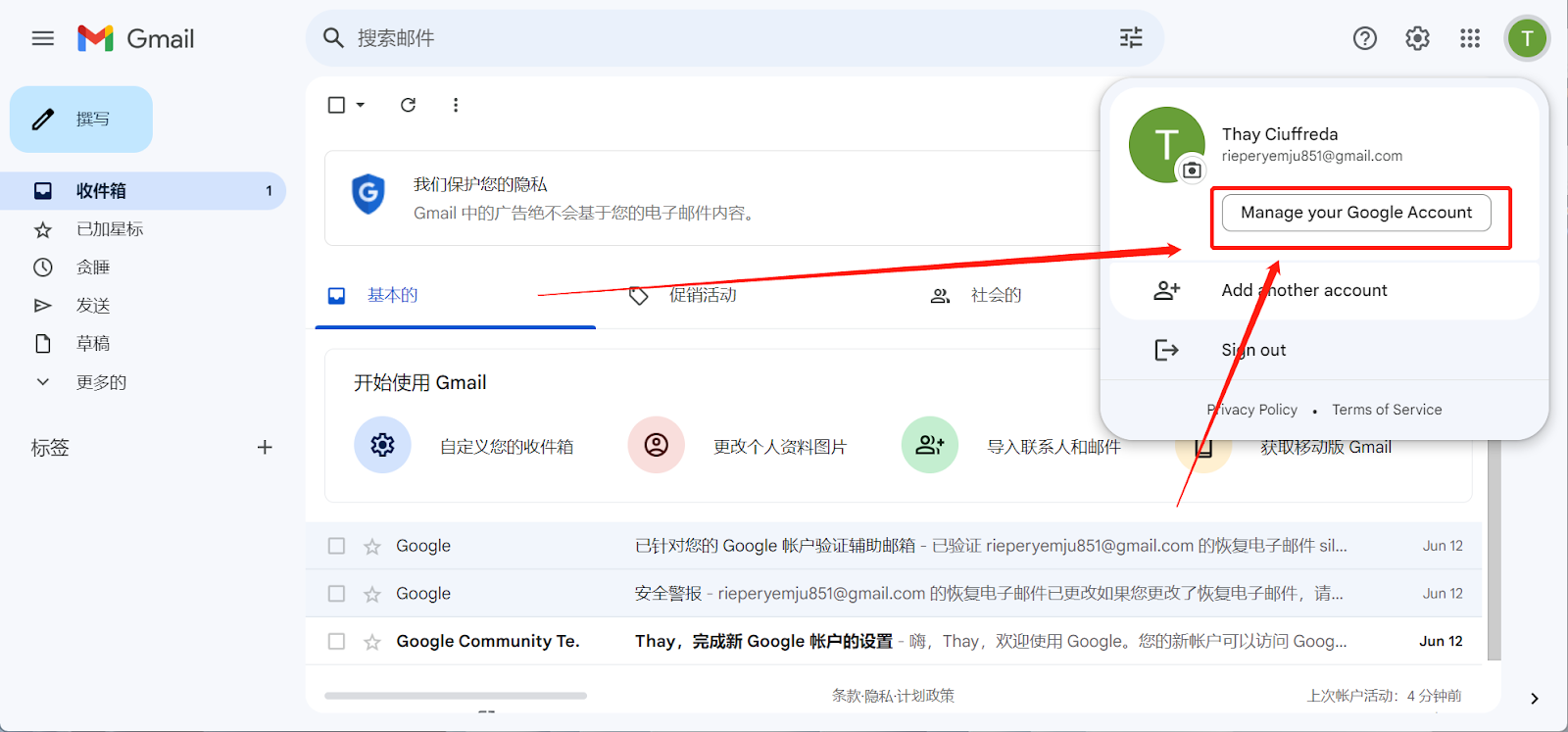The height and width of the screenshot is (732, 1568).
Task: Click Manage your Google Account button
Action: [x=1356, y=213]
